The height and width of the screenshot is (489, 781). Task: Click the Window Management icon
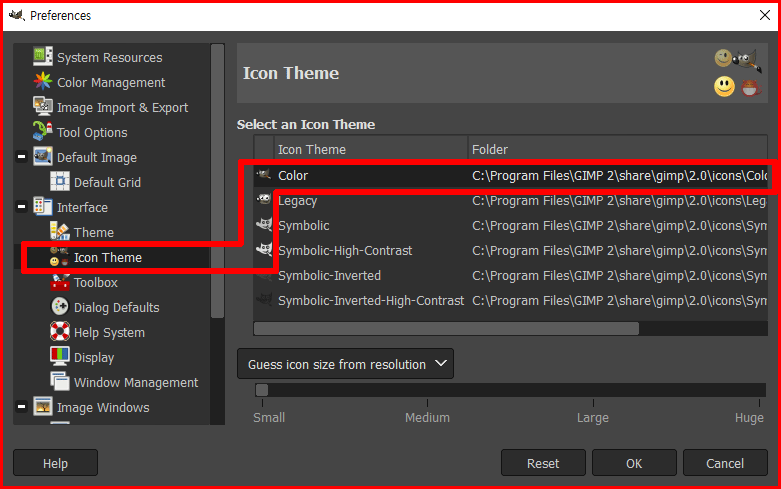[60, 381]
